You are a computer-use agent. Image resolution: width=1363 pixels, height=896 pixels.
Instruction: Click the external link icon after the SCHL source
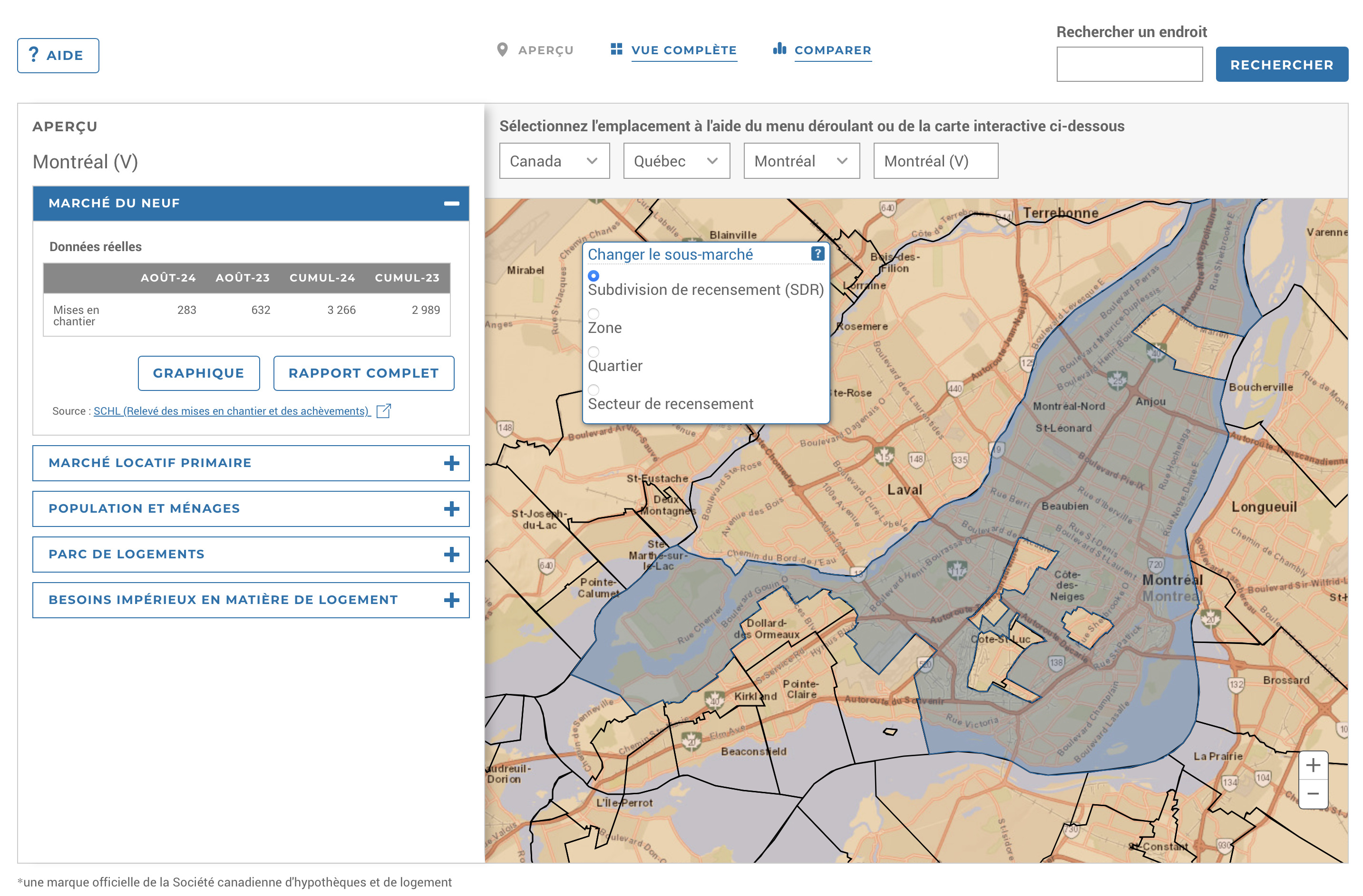(383, 410)
